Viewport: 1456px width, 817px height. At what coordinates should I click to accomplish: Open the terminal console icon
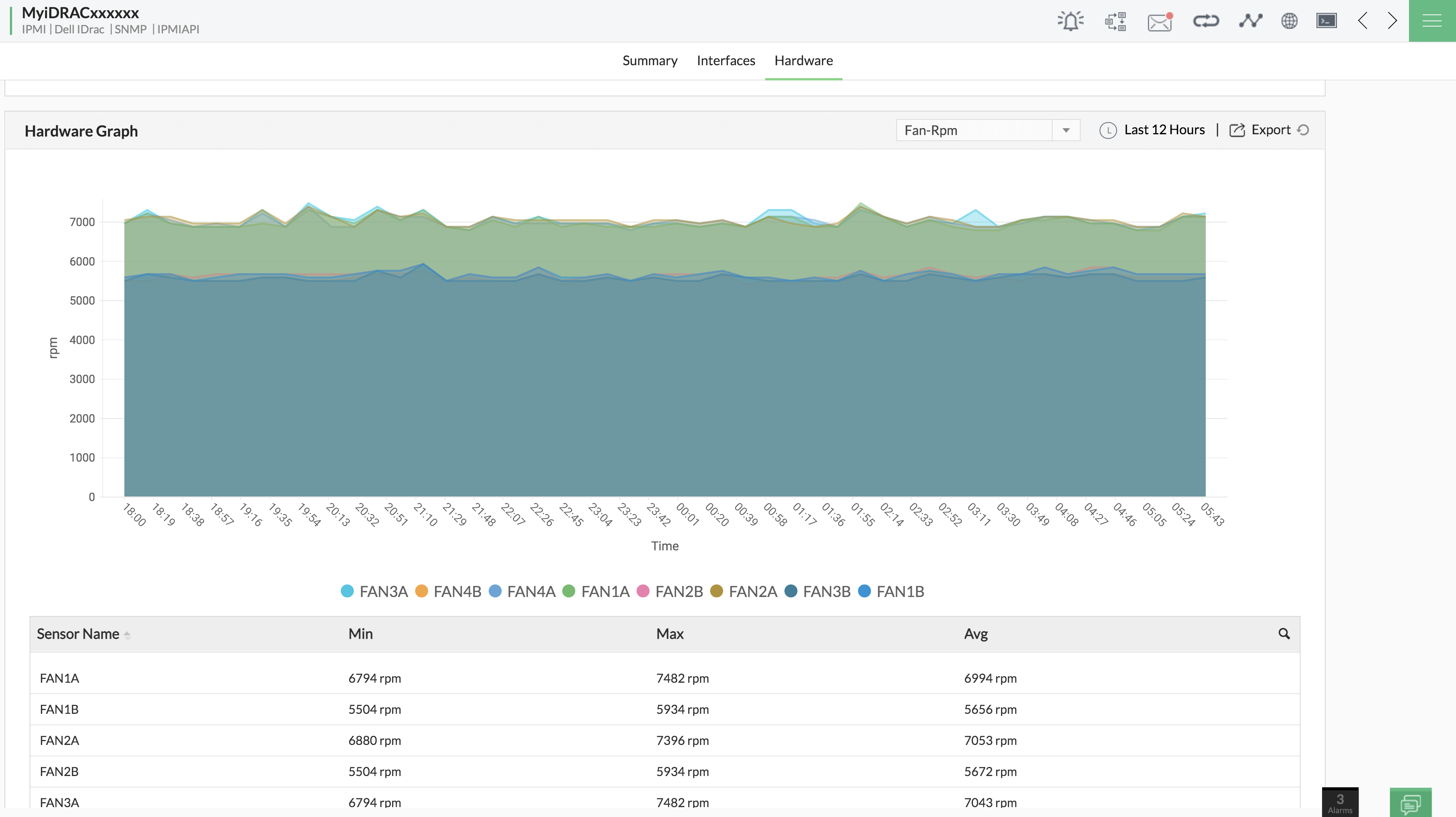[1327, 21]
